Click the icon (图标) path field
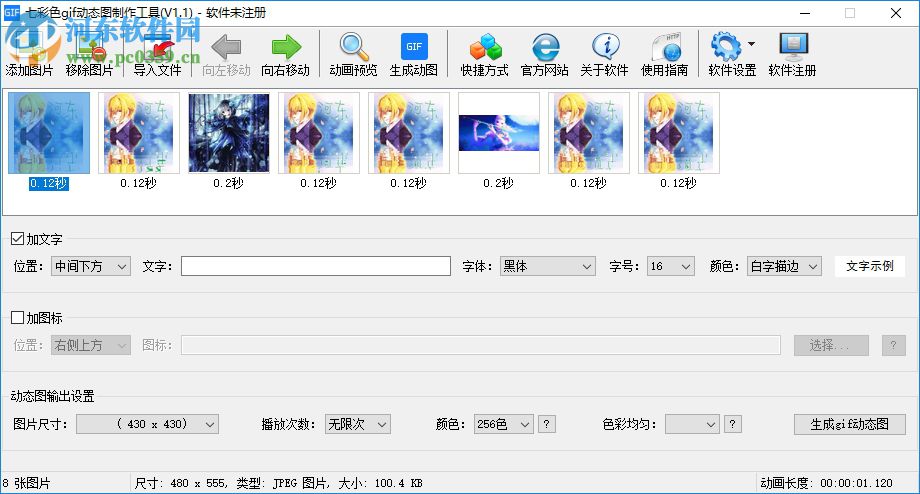The height and width of the screenshot is (494, 920). [x=481, y=345]
